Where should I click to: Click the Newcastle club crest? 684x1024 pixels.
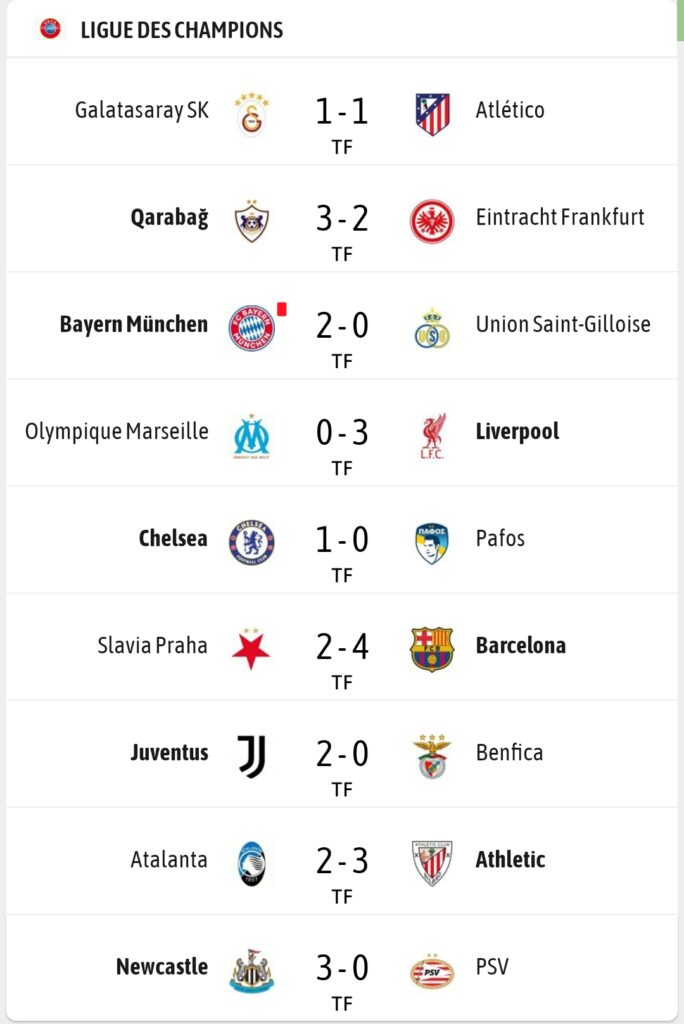[x=251, y=970]
